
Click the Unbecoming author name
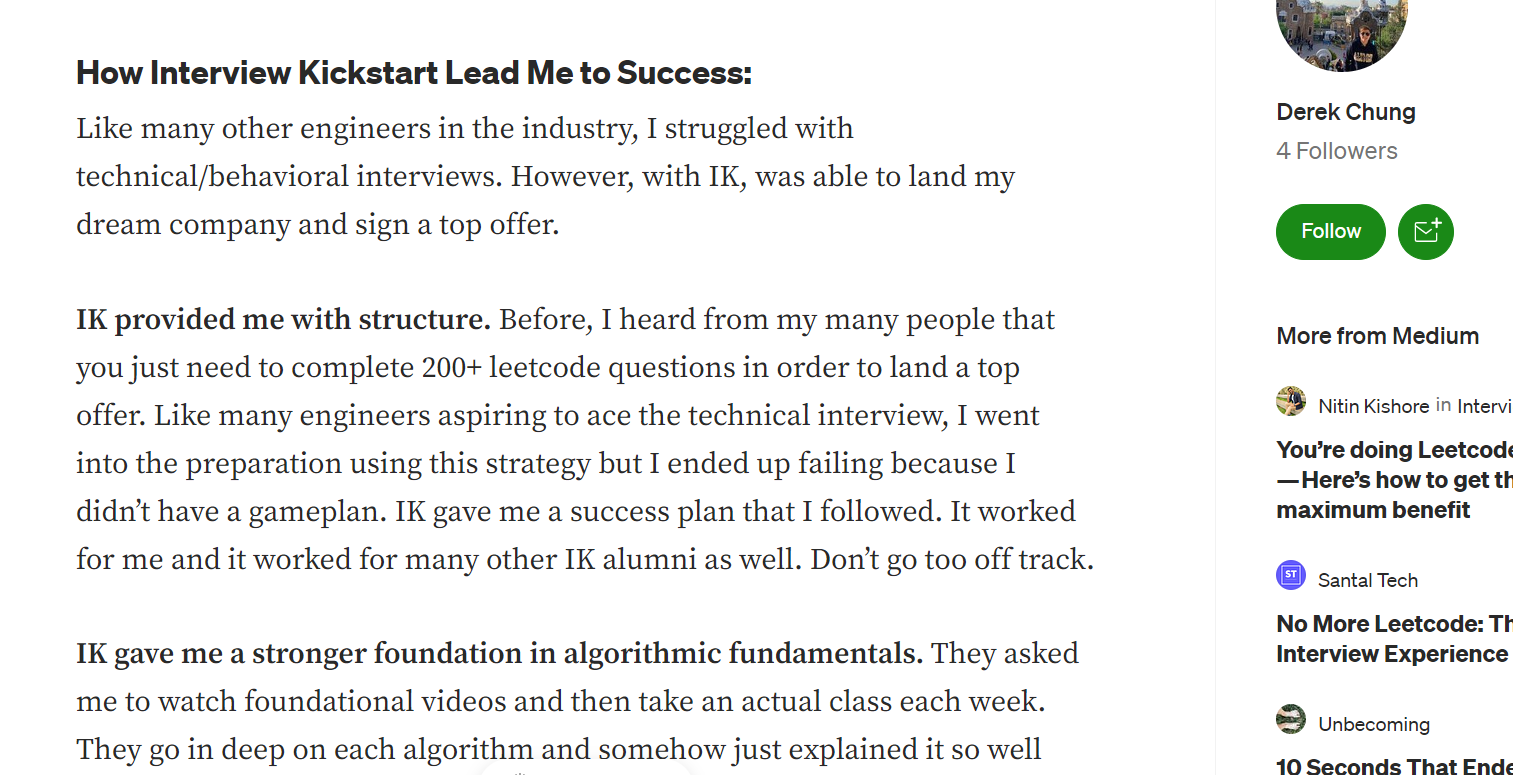1374,723
